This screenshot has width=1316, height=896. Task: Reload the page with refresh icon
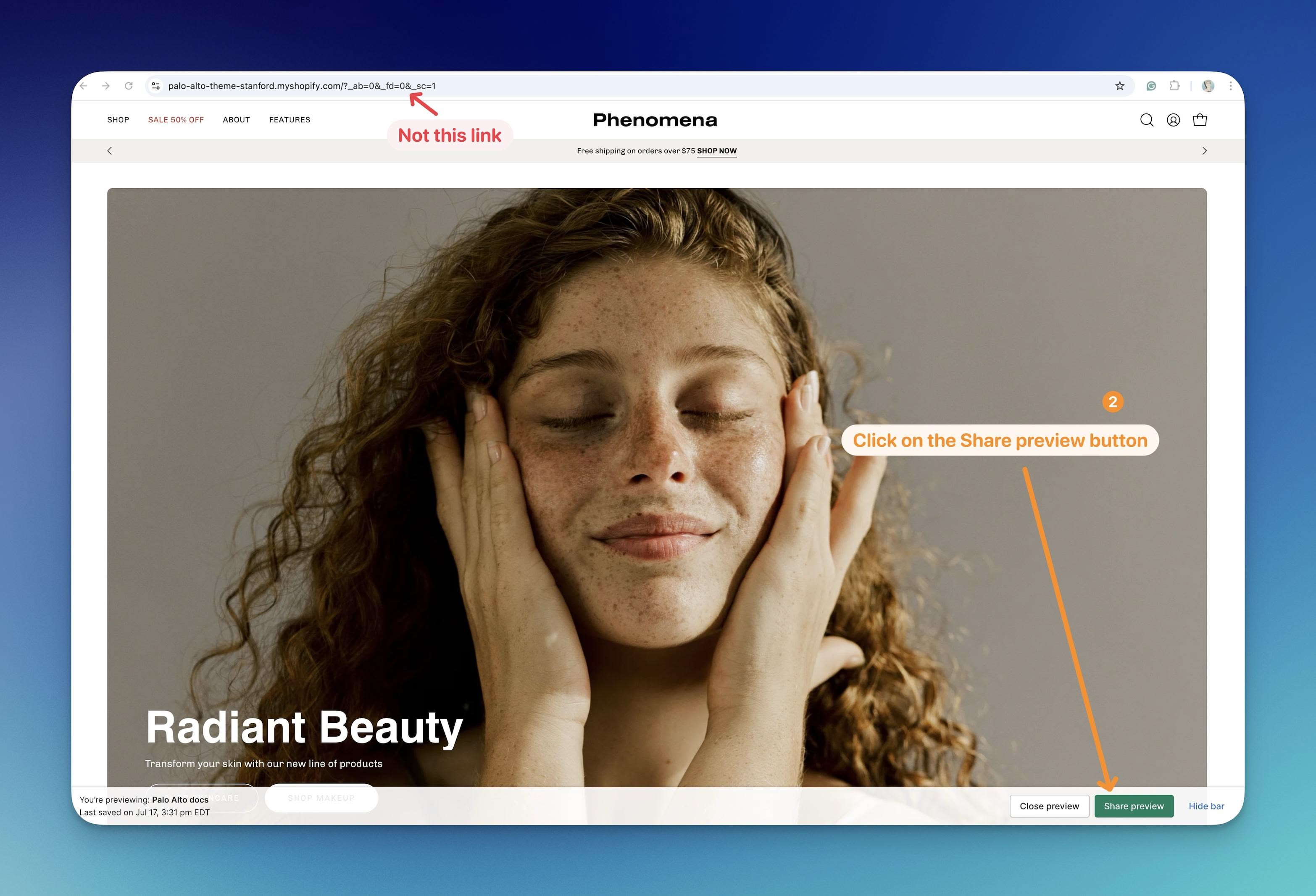pos(129,86)
